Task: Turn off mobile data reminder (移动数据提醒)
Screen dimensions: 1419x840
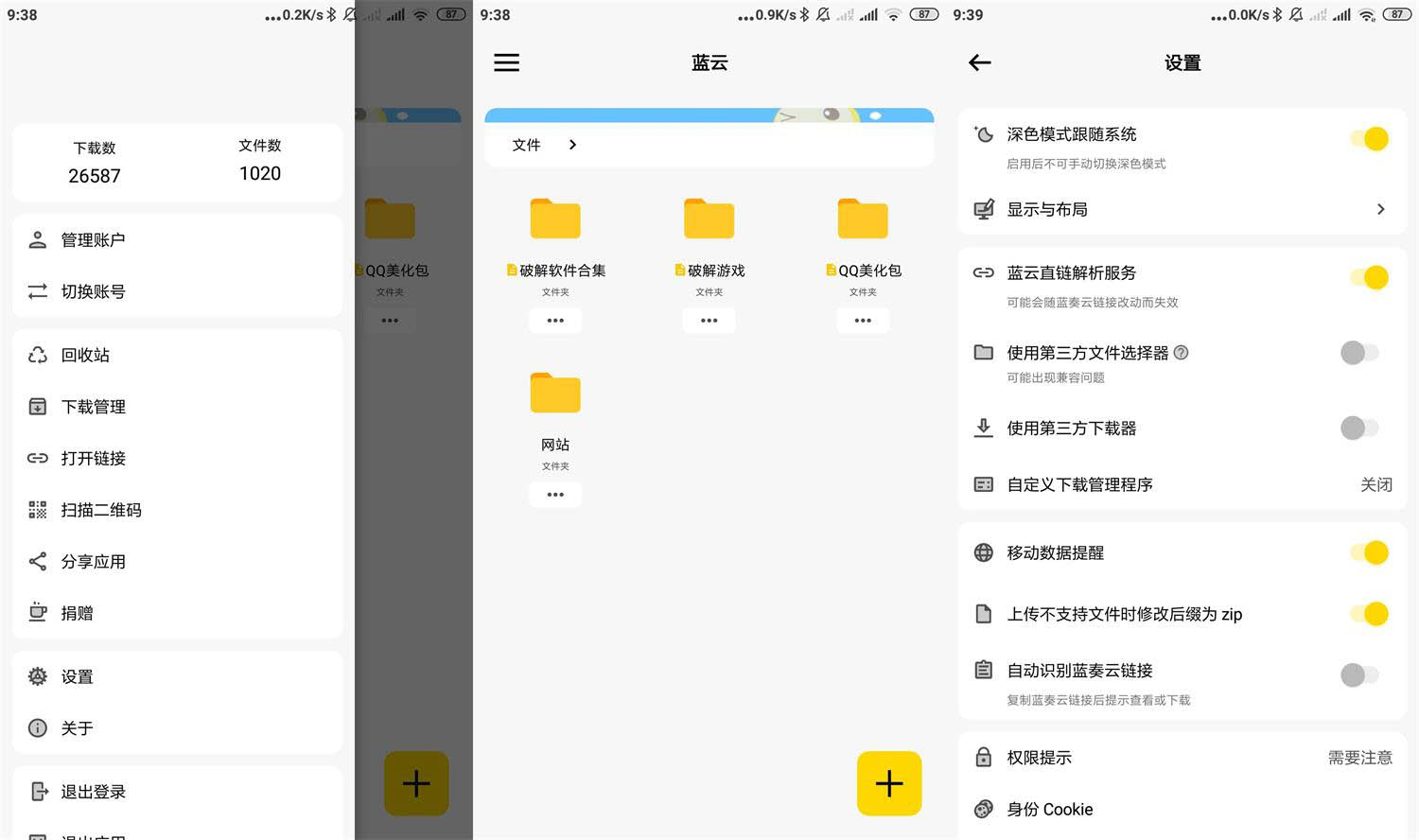Action: click(1369, 552)
